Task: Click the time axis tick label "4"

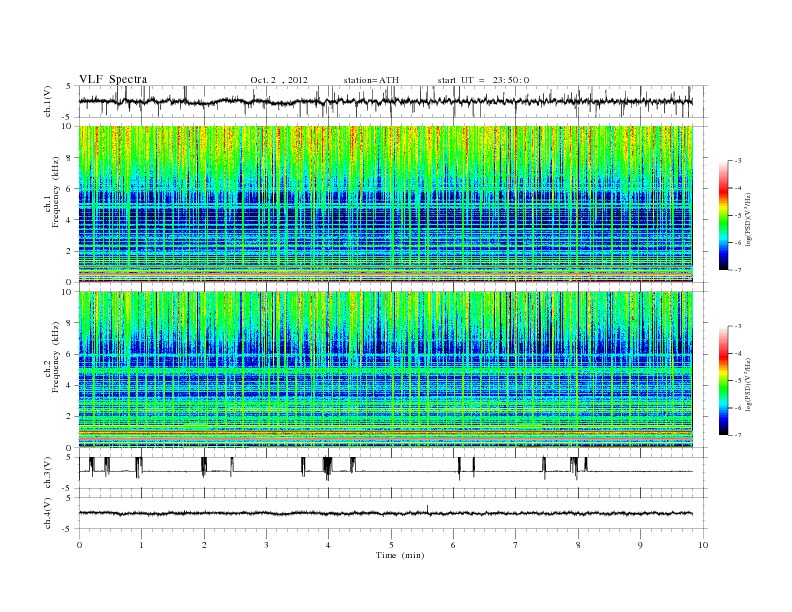Action: (x=329, y=545)
